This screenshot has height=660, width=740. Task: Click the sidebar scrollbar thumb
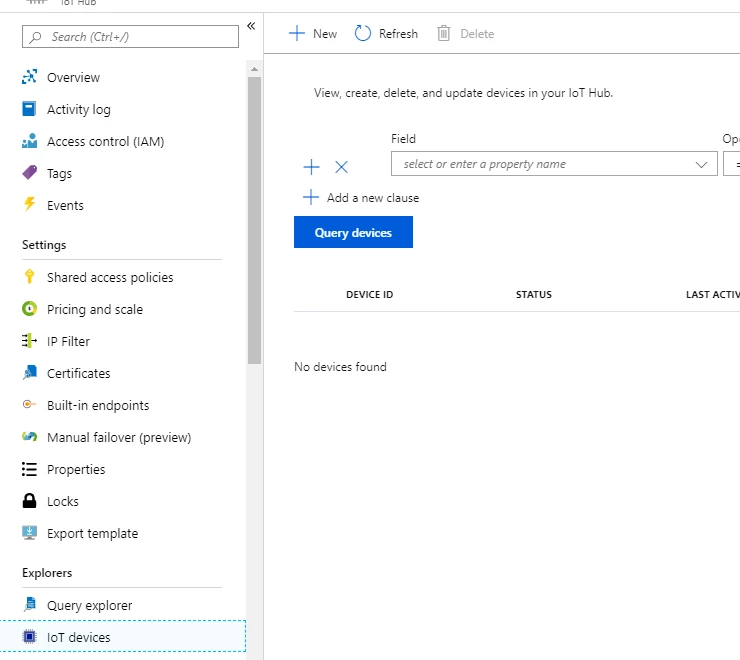[254, 220]
